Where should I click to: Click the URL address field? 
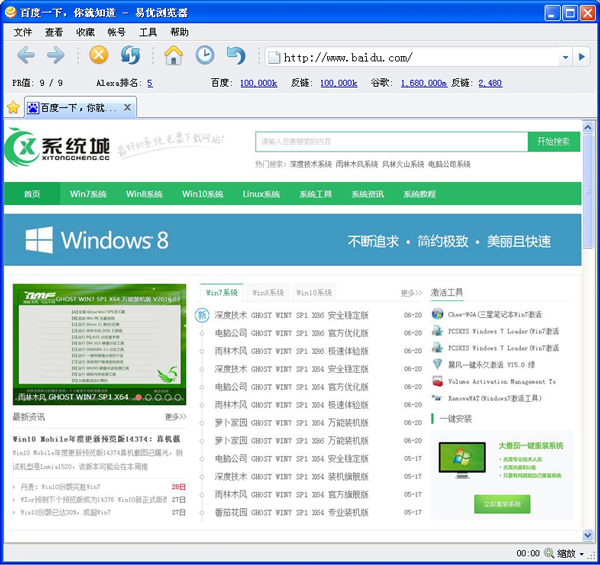pyautogui.click(x=420, y=58)
